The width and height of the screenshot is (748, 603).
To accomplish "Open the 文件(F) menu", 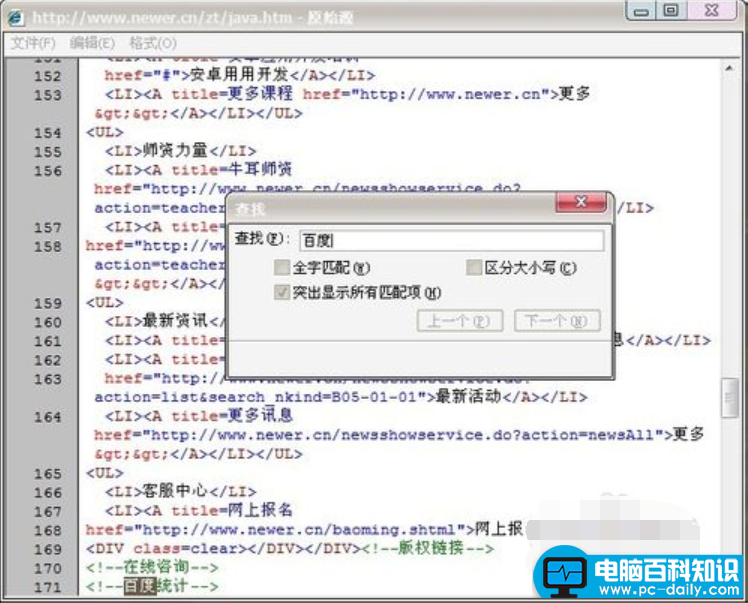I will [33, 43].
